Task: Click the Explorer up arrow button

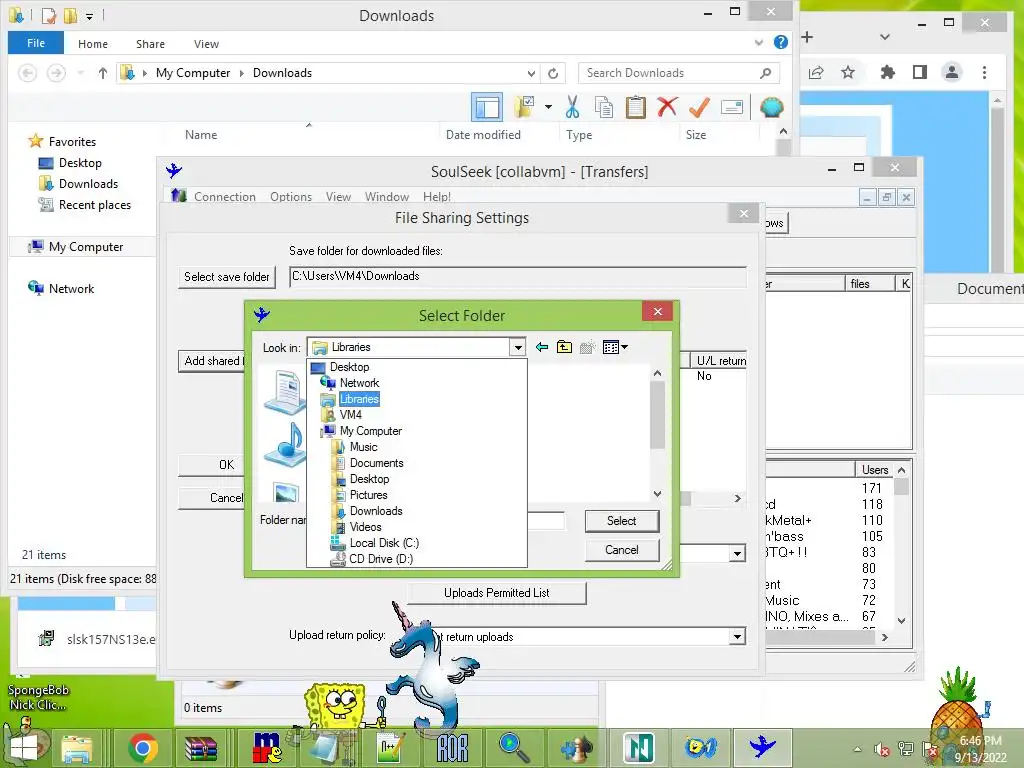Action: pos(103,73)
